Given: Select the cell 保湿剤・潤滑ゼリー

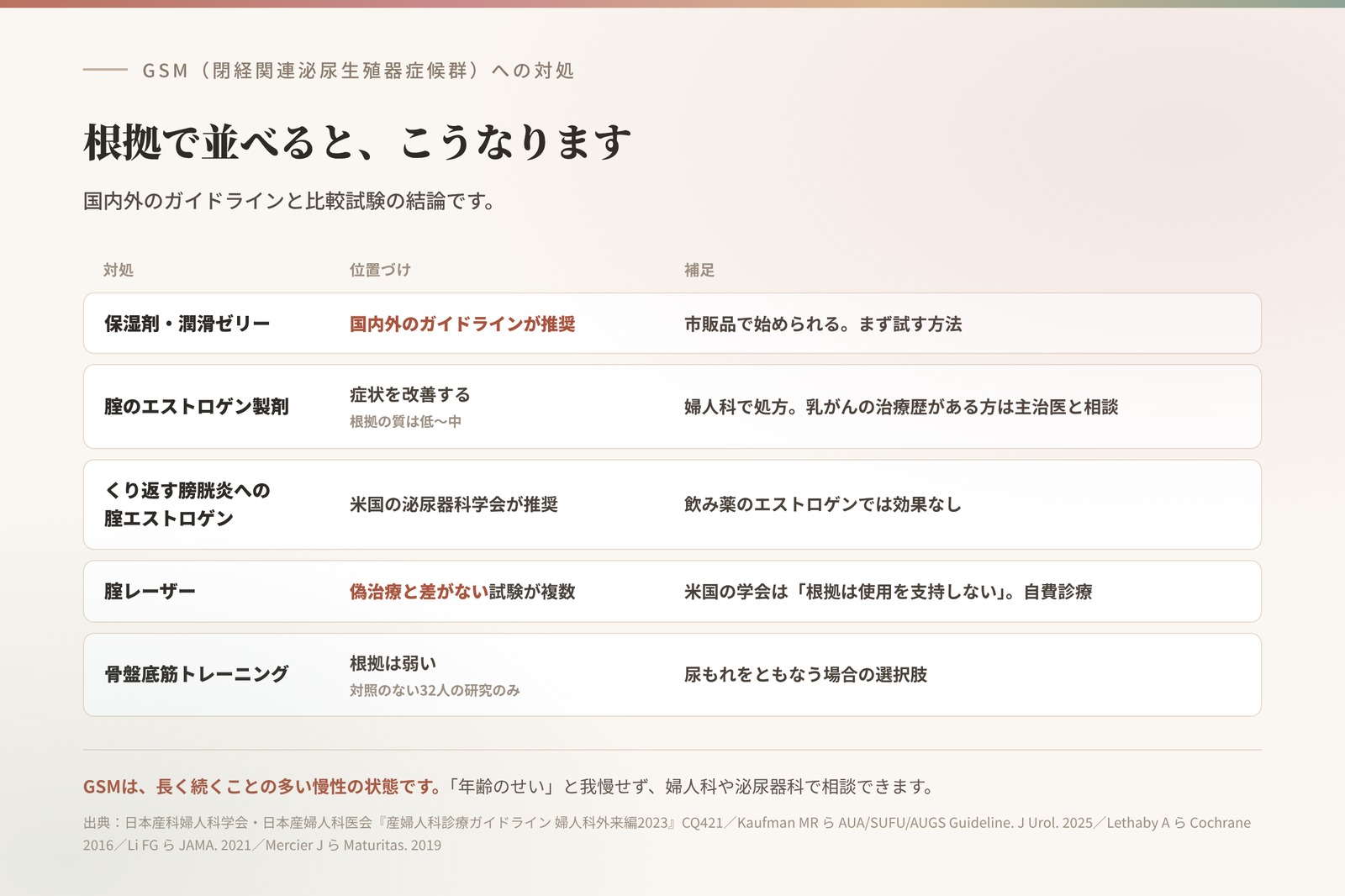Looking at the screenshot, I should (x=187, y=324).
